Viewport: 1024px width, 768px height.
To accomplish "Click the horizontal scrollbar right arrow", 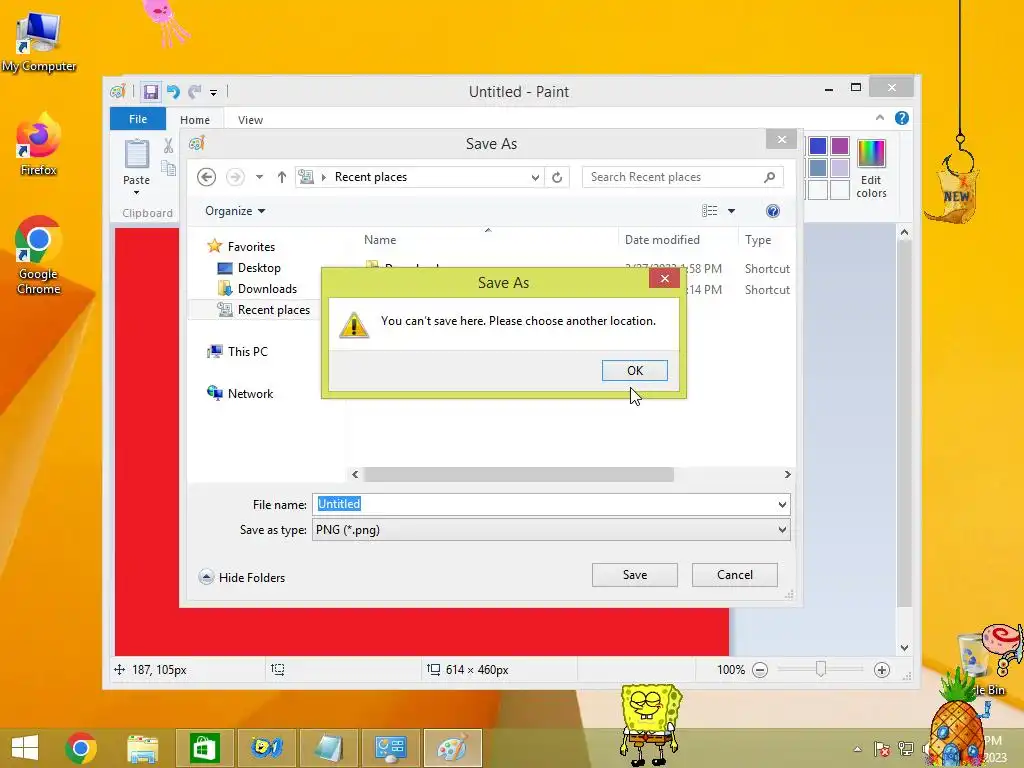I will tap(787, 474).
